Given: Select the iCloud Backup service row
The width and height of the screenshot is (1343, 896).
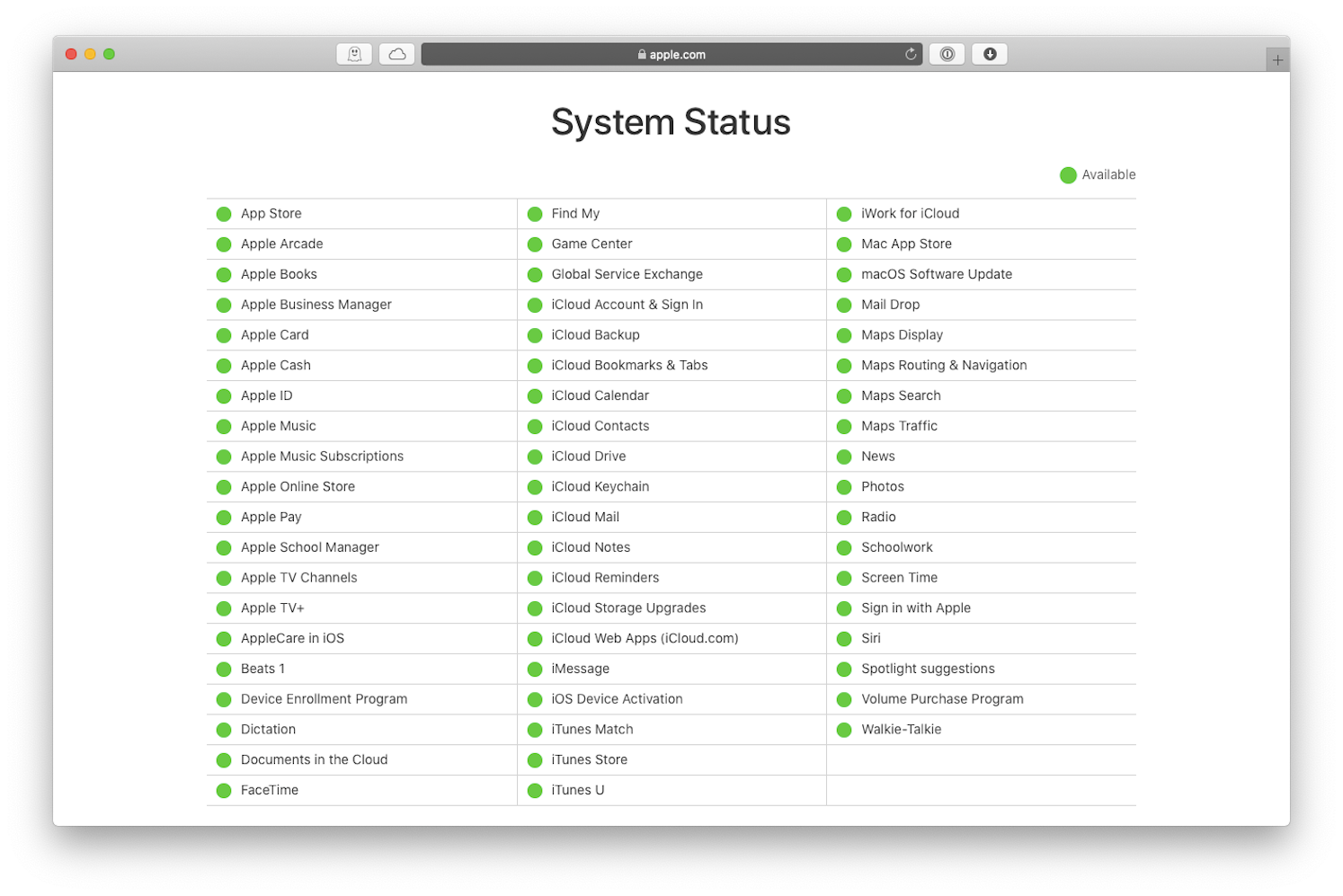Looking at the screenshot, I should tap(595, 334).
